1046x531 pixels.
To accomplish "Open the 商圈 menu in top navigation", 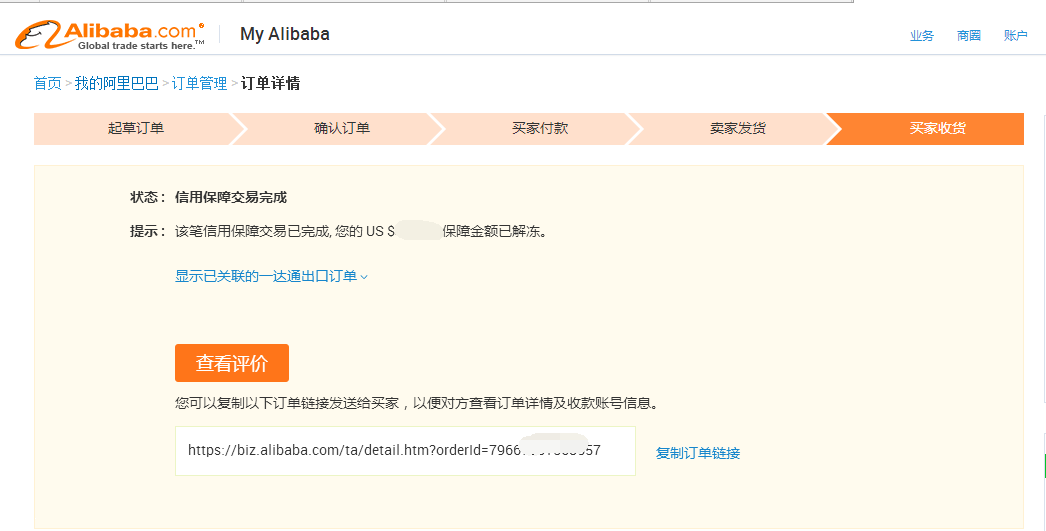I will coord(968,36).
